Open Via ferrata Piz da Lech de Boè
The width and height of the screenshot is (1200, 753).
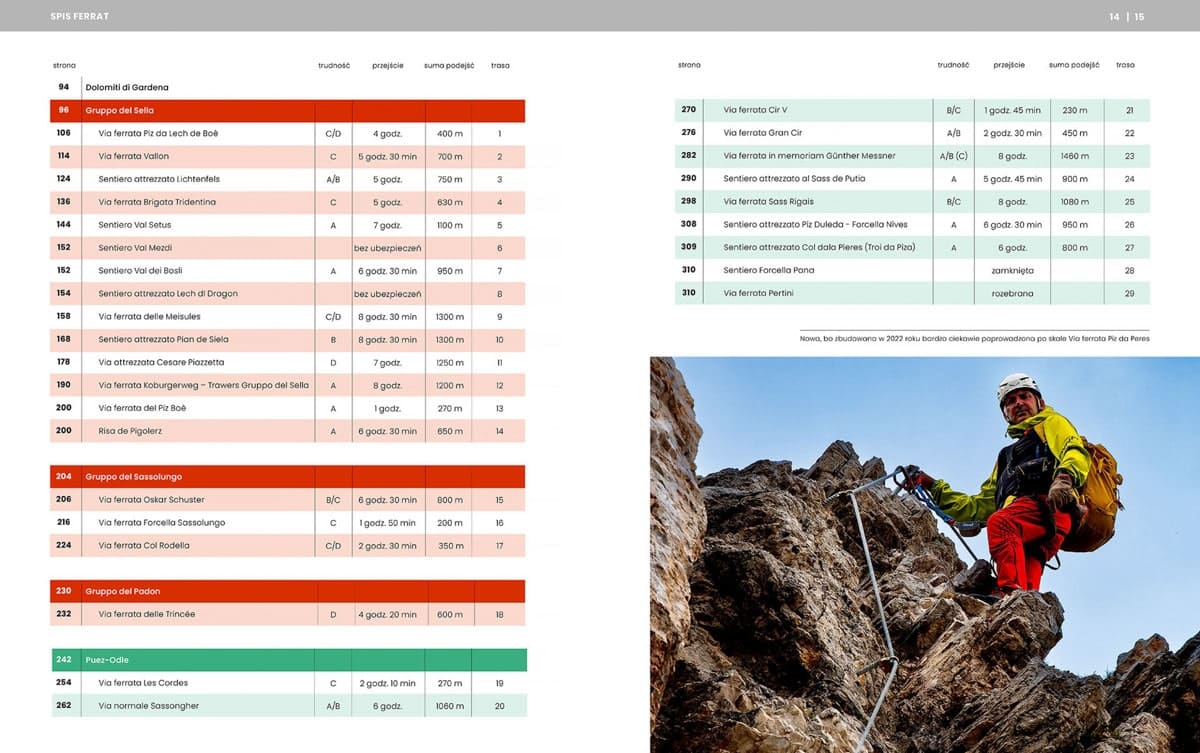[158, 133]
